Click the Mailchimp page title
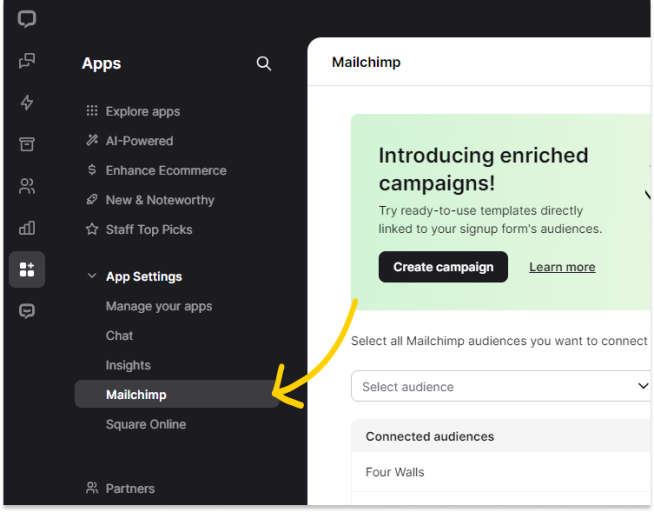Image resolution: width=654 pixels, height=512 pixels. pyautogui.click(x=366, y=62)
